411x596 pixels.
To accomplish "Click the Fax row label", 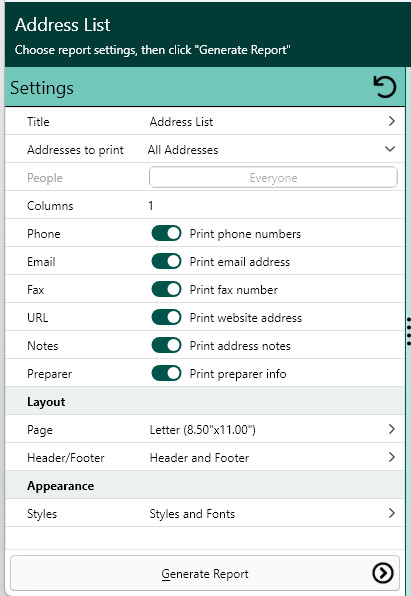I will pos(36,290).
